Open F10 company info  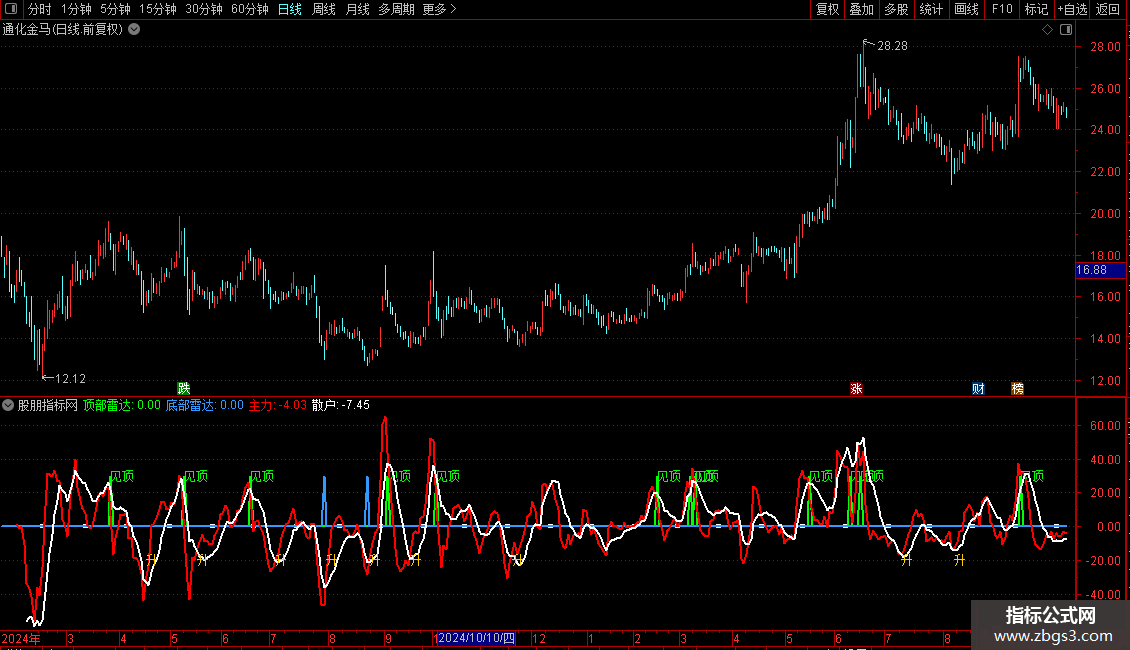pos(1002,9)
